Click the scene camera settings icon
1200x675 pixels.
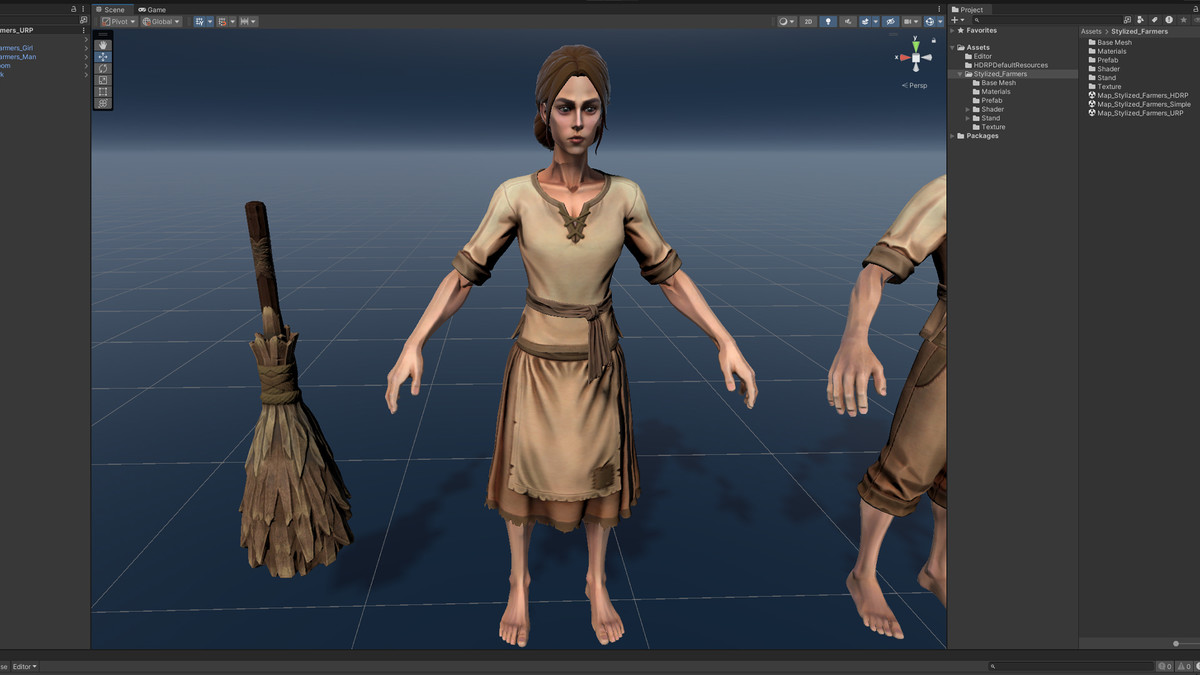909,21
